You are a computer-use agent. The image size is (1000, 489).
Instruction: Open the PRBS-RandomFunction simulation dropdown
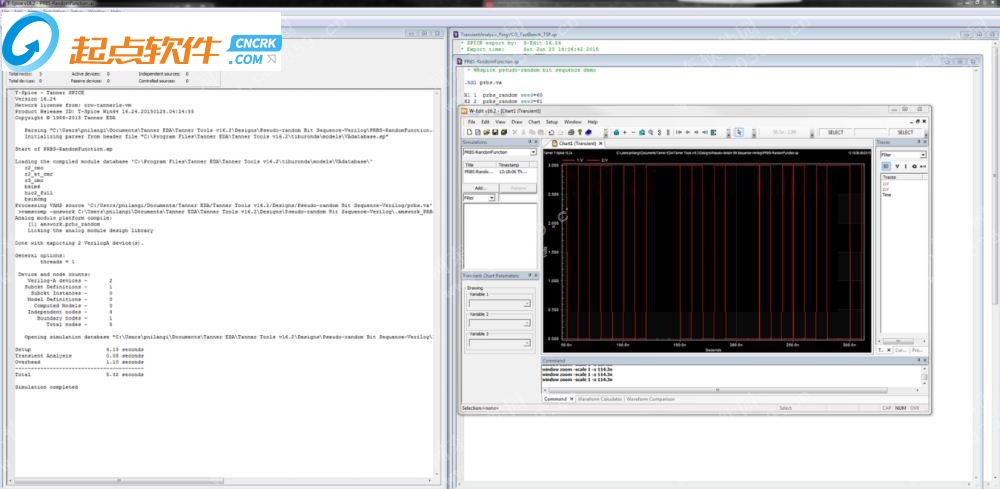[534, 153]
